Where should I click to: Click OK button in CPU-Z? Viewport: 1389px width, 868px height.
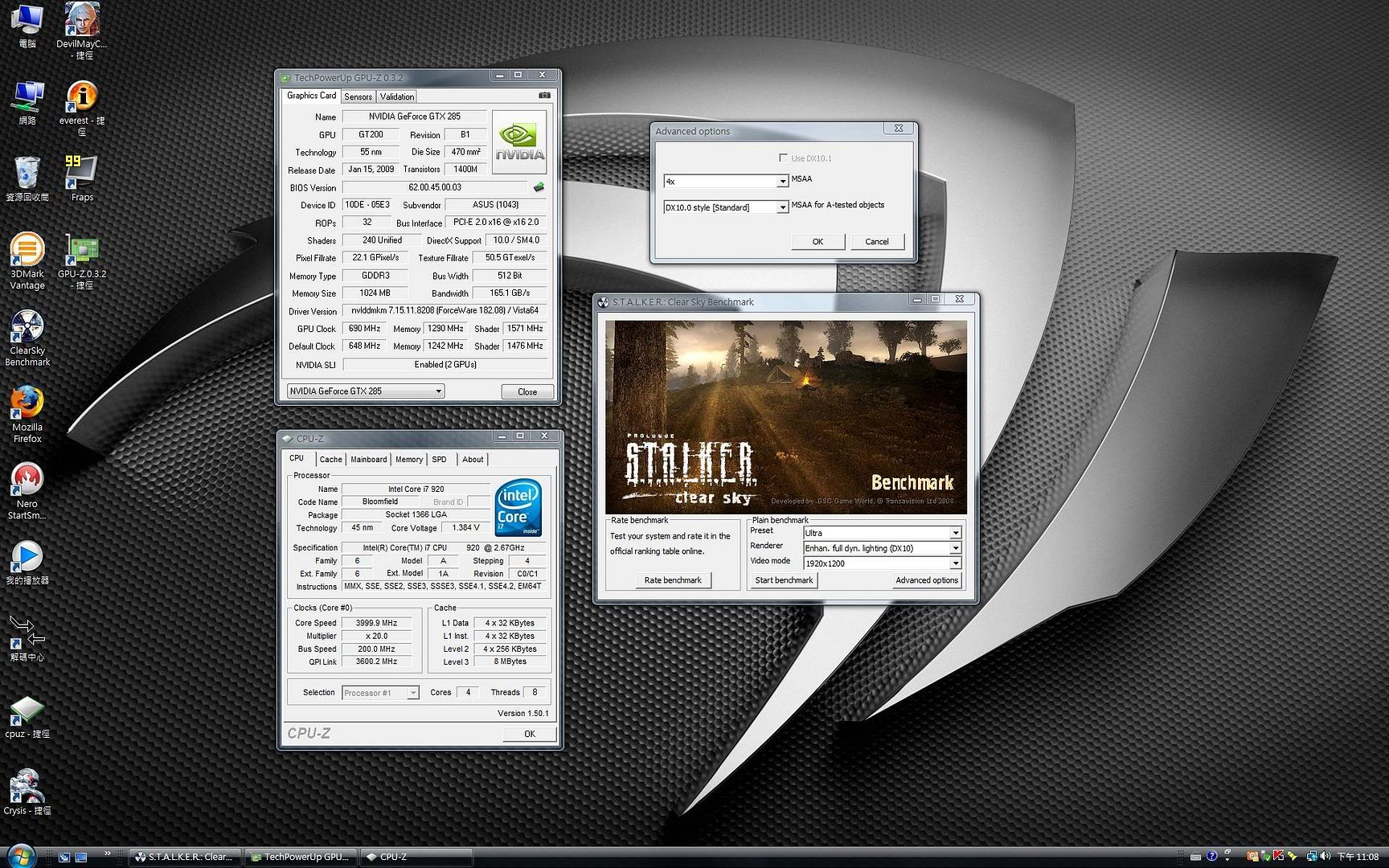coord(529,734)
